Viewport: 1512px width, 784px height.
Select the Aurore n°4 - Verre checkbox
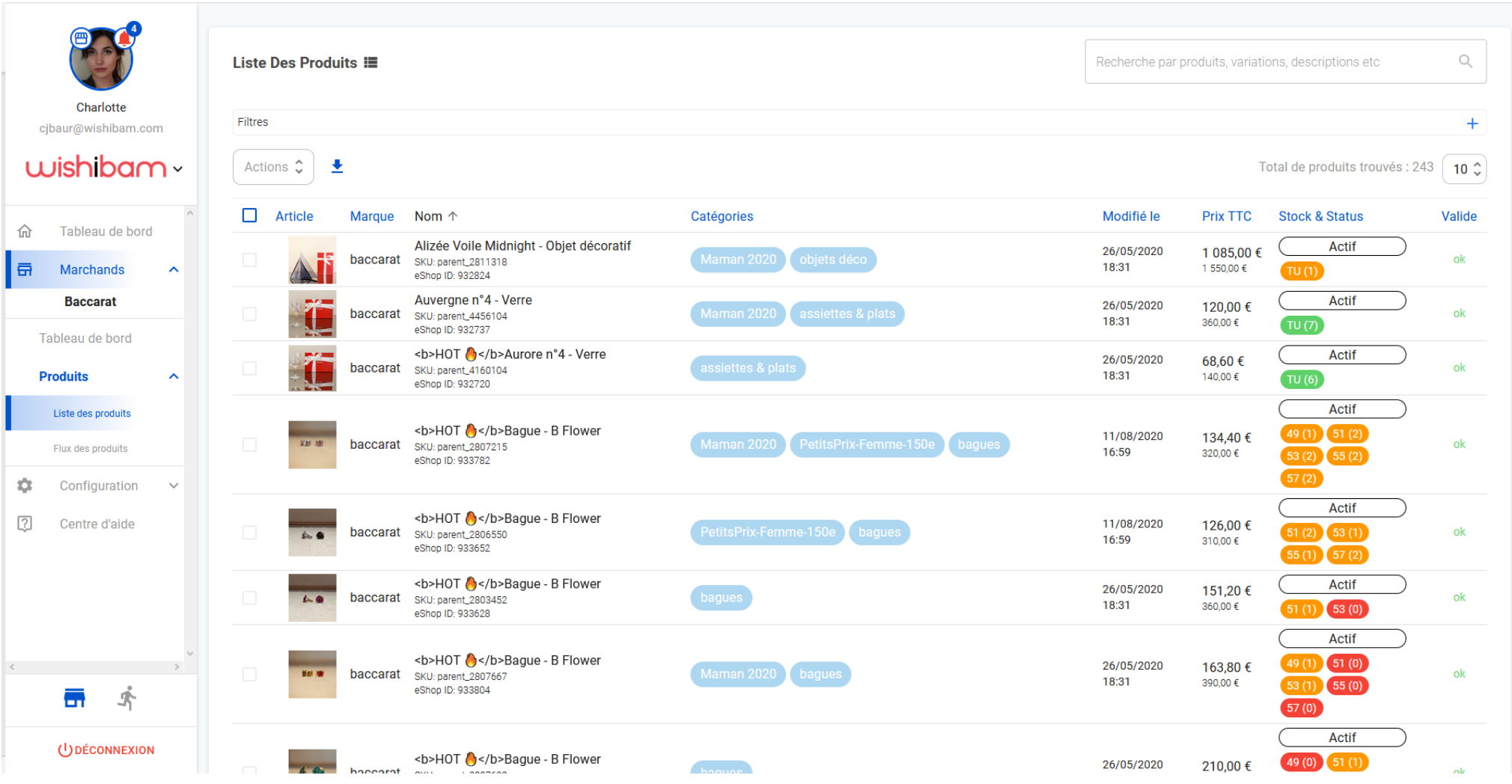[250, 368]
